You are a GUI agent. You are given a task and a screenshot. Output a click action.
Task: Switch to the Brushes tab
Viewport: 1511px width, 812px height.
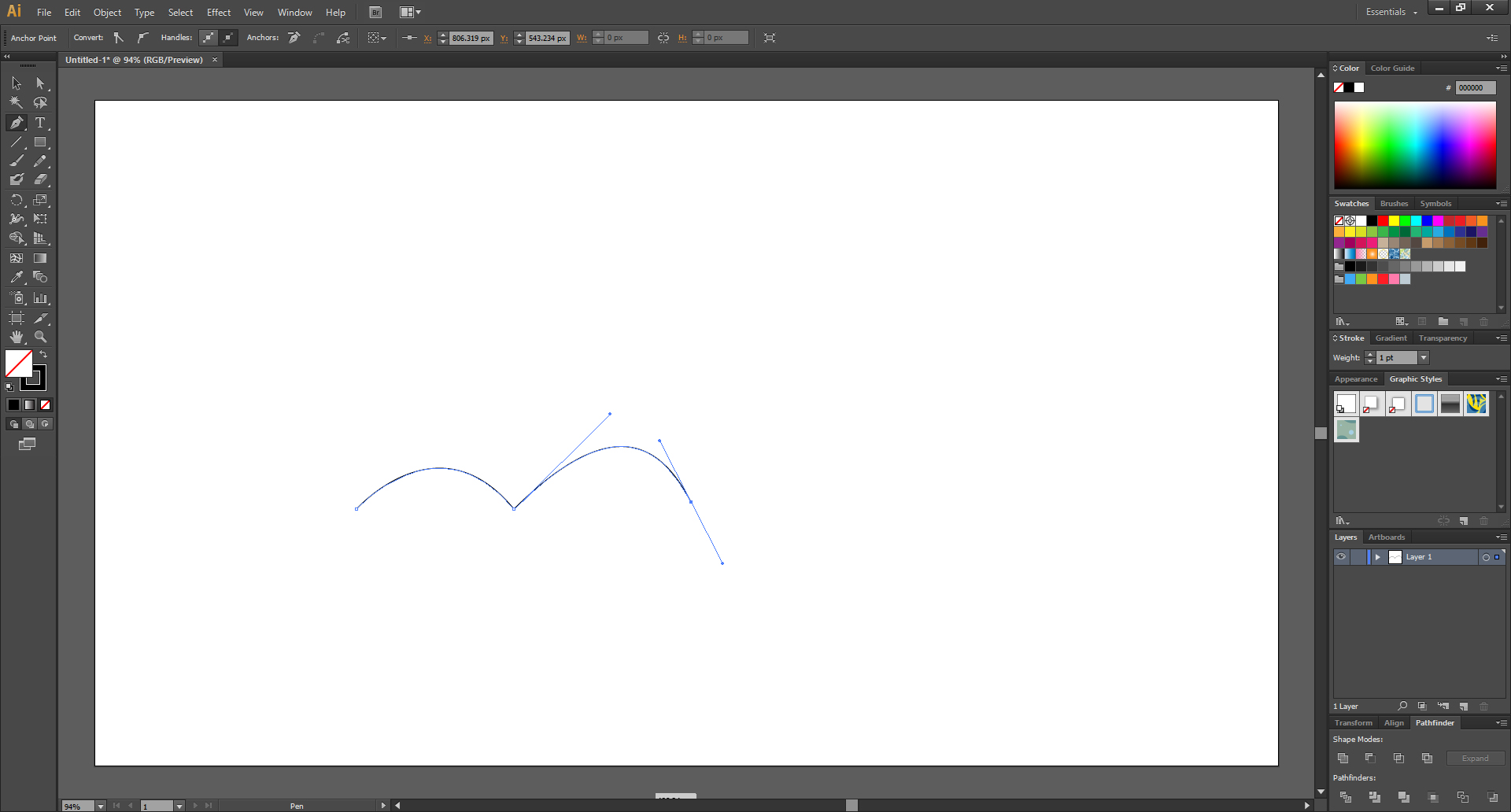(1394, 204)
